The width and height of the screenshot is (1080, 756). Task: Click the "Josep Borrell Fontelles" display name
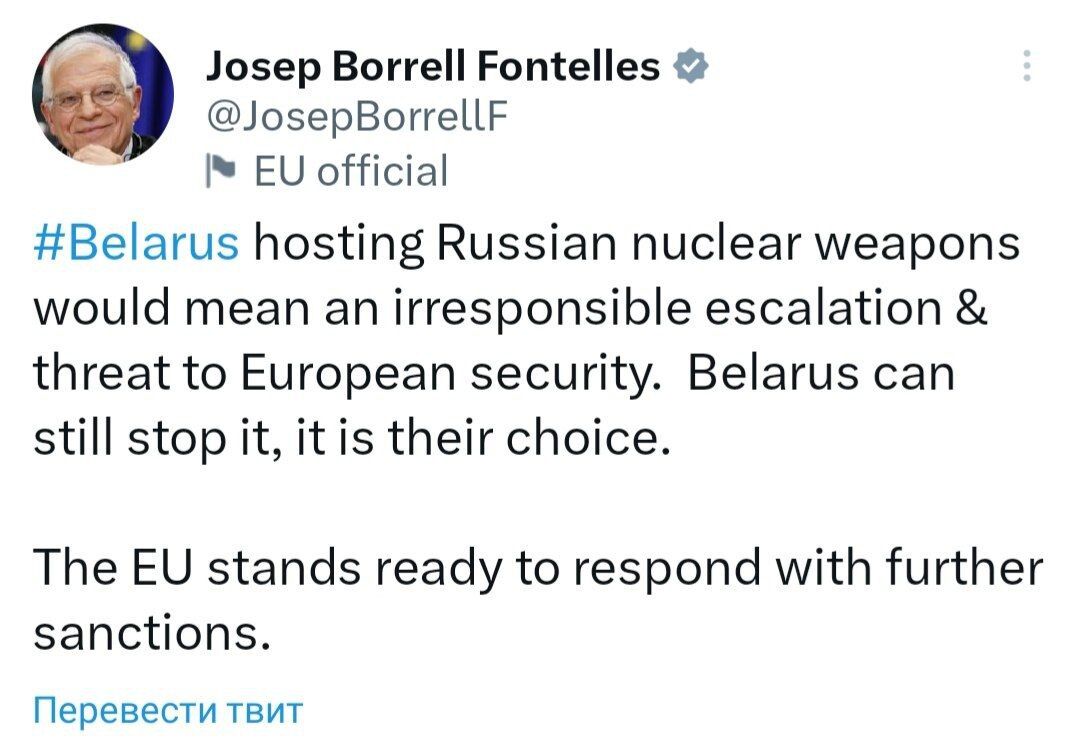coord(432,67)
